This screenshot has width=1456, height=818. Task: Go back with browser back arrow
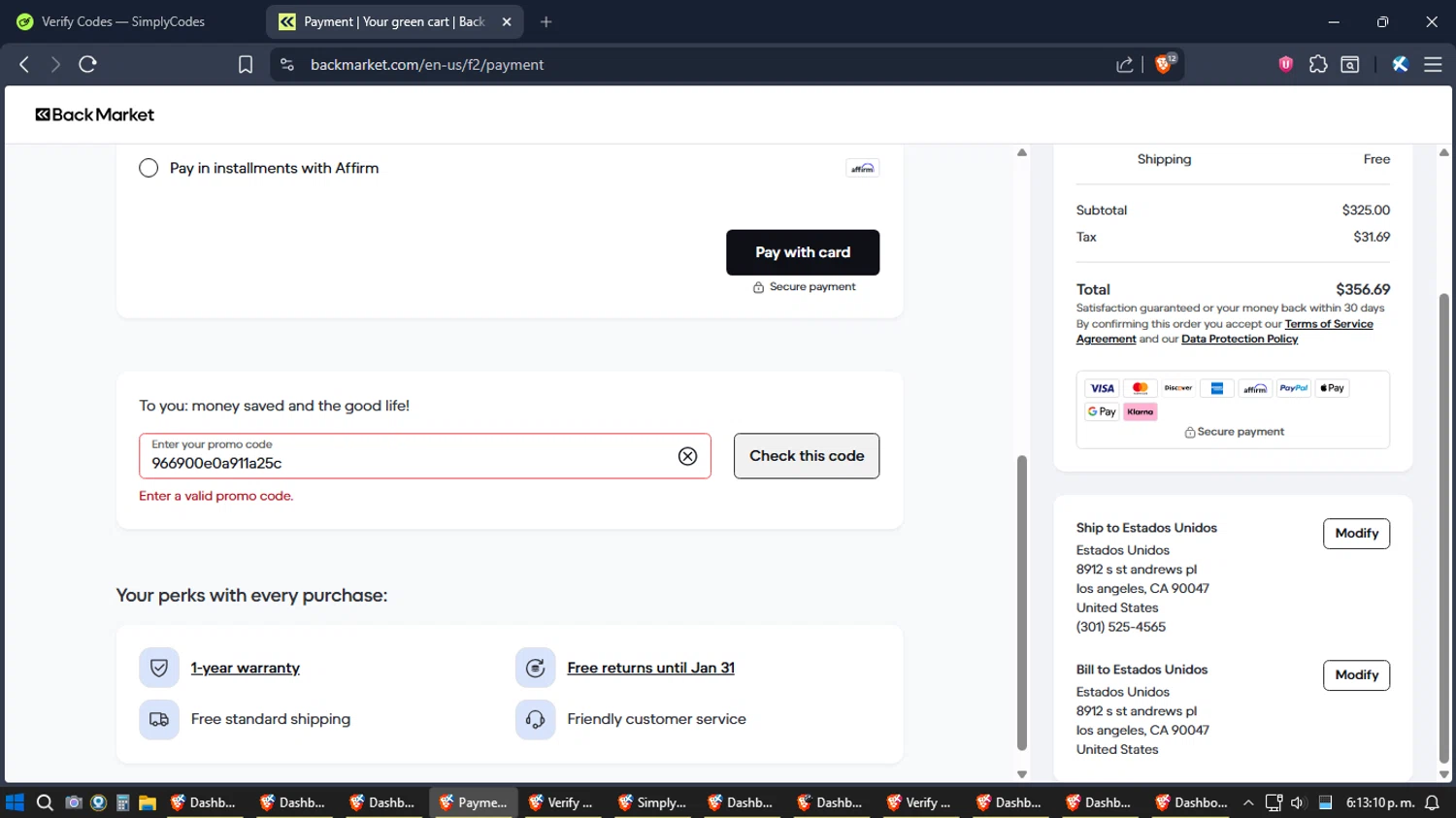[24, 64]
